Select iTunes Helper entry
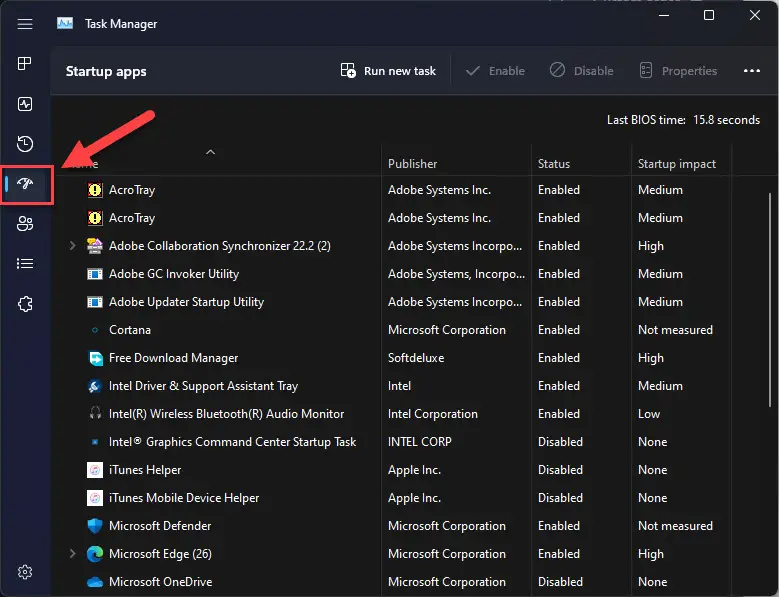This screenshot has height=597, width=779. coord(145,470)
